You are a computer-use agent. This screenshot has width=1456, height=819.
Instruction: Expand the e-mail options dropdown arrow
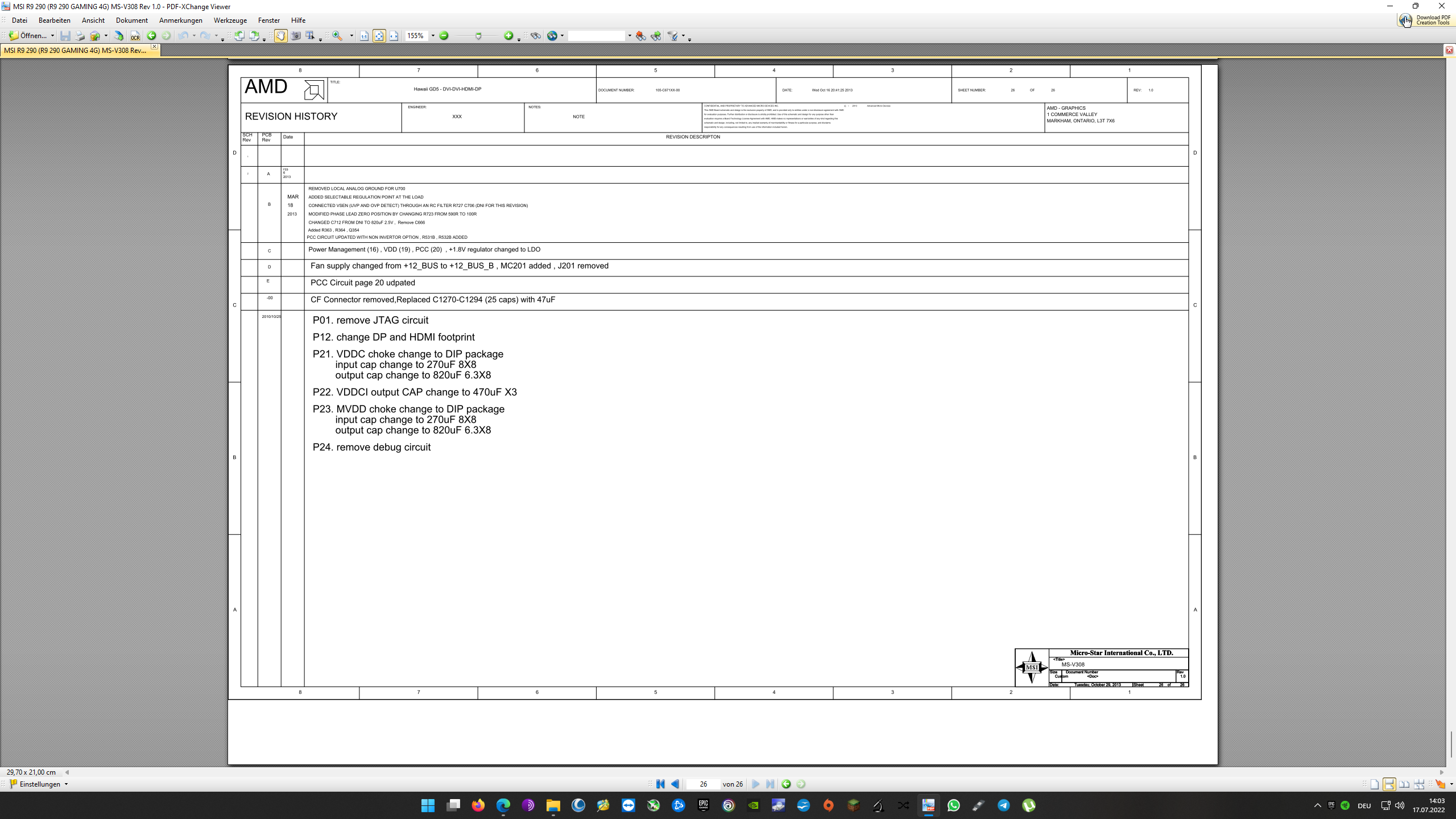(x=106, y=36)
